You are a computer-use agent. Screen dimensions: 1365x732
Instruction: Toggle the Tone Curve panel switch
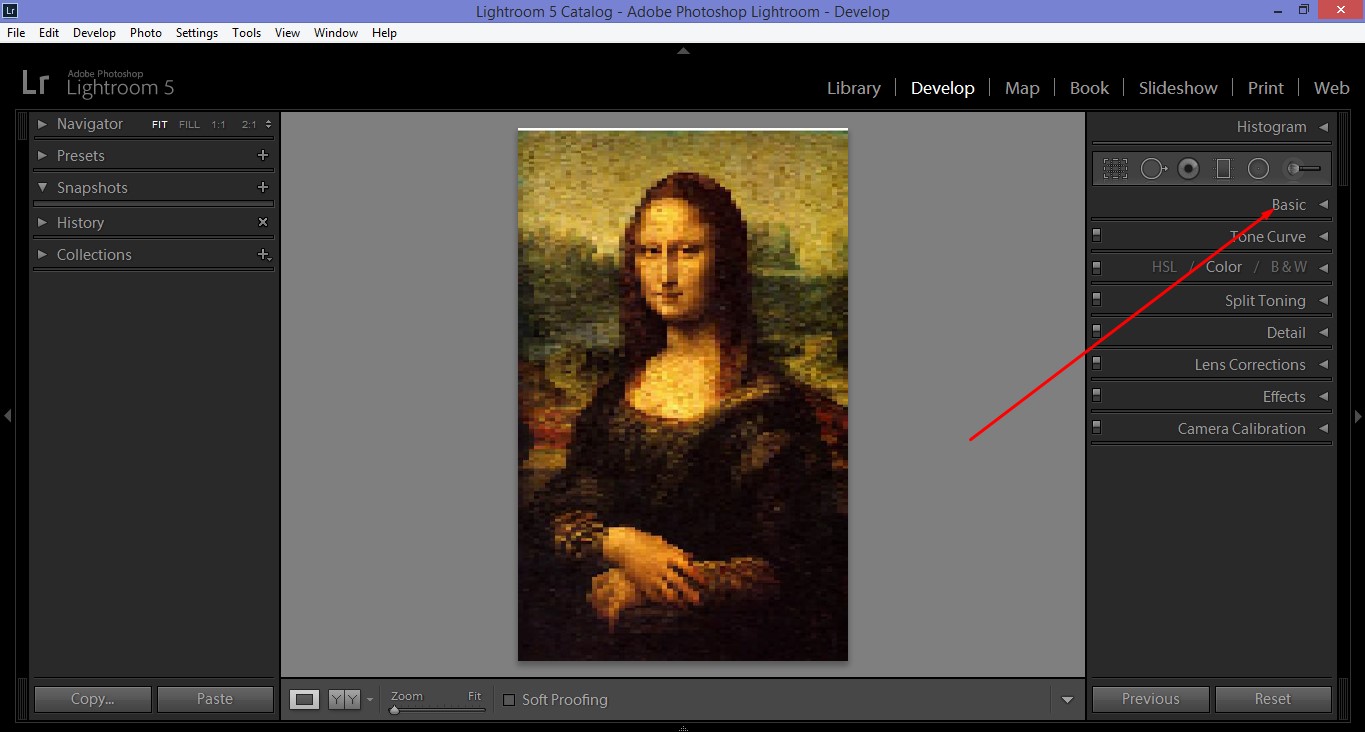pyautogui.click(x=1097, y=236)
